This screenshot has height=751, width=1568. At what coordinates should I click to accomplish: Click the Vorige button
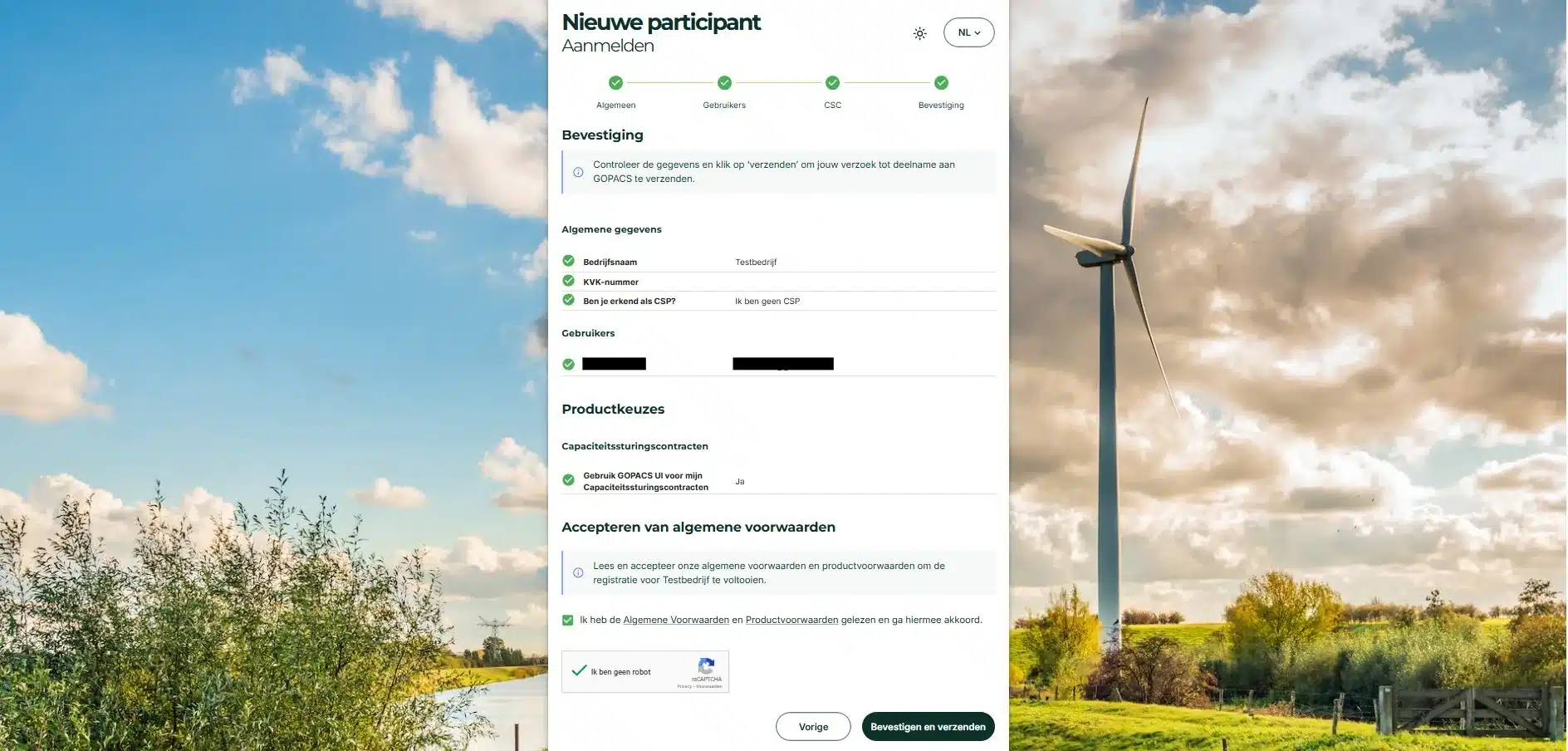pyautogui.click(x=813, y=727)
